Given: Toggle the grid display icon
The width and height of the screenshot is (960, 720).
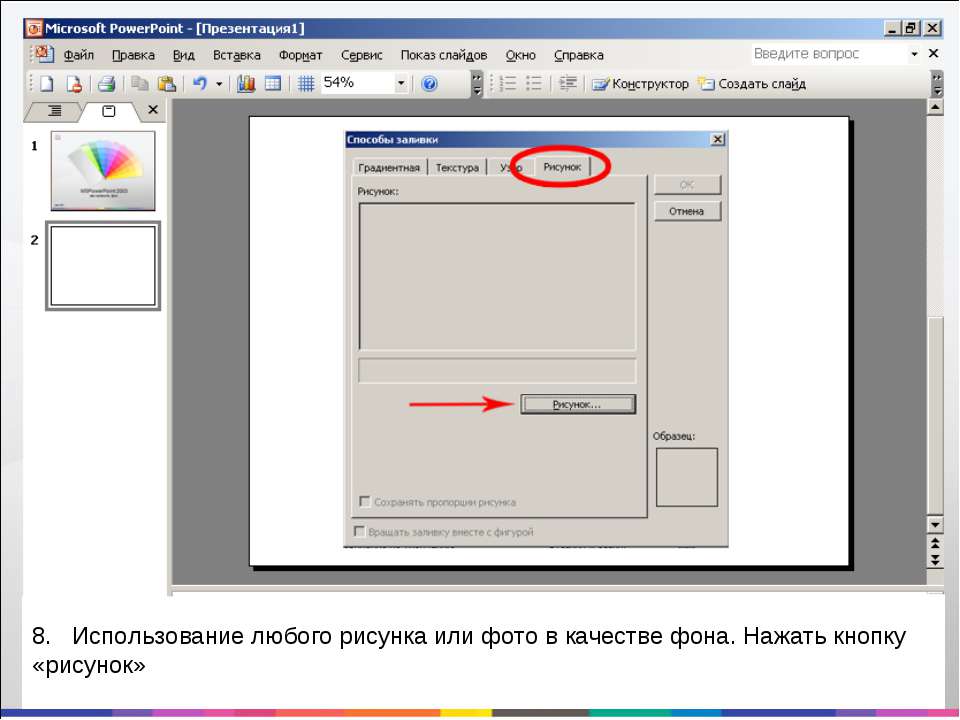Looking at the screenshot, I should tap(306, 84).
